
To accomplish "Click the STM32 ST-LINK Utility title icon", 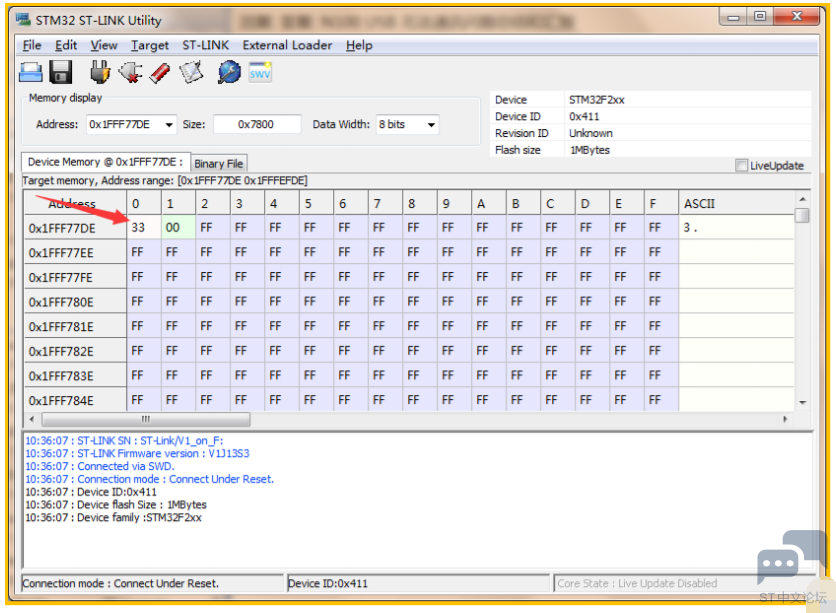I will [23, 20].
